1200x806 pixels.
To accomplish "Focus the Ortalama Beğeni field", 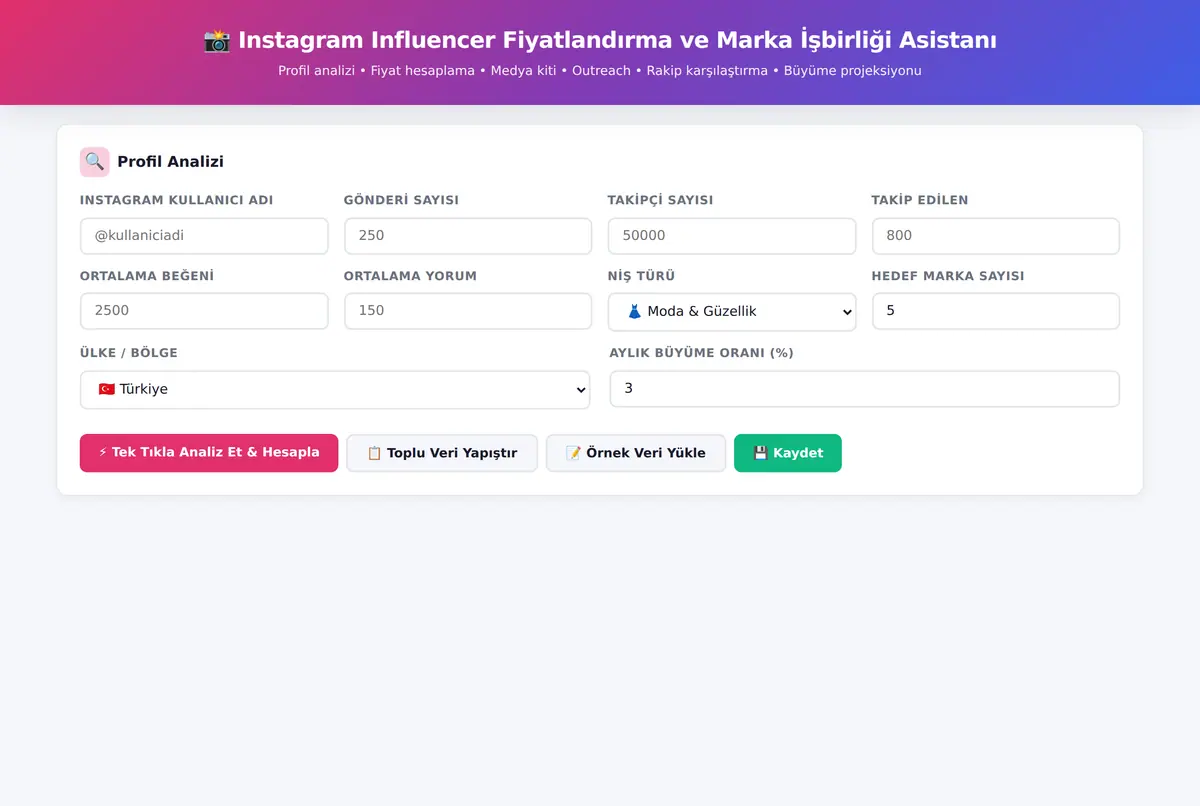I will click(204, 311).
